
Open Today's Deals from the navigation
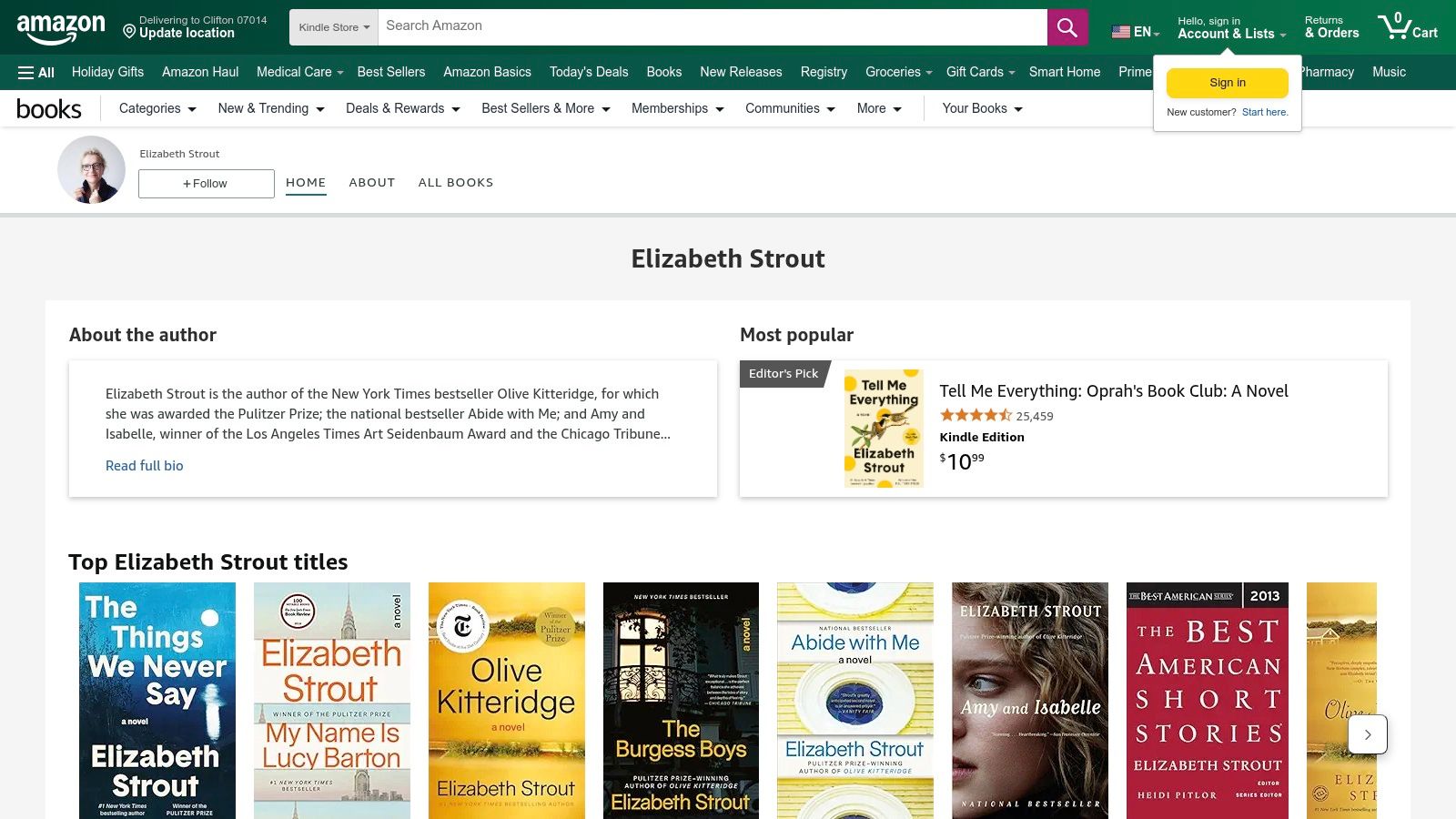589,72
